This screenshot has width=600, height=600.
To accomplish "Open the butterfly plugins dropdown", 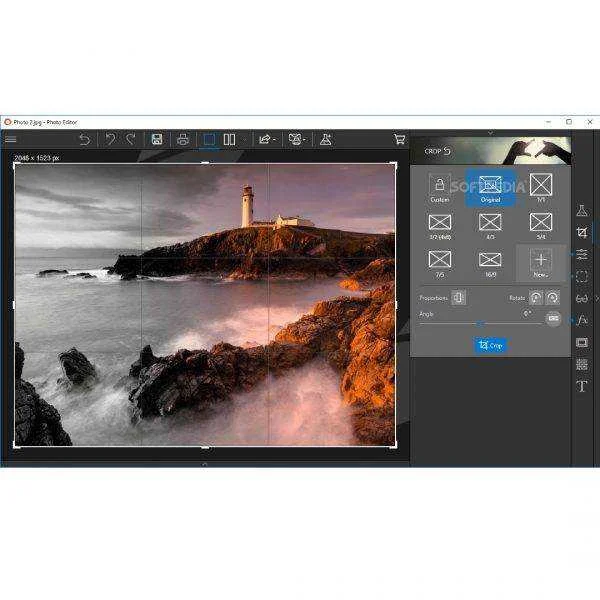I will 297,139.
